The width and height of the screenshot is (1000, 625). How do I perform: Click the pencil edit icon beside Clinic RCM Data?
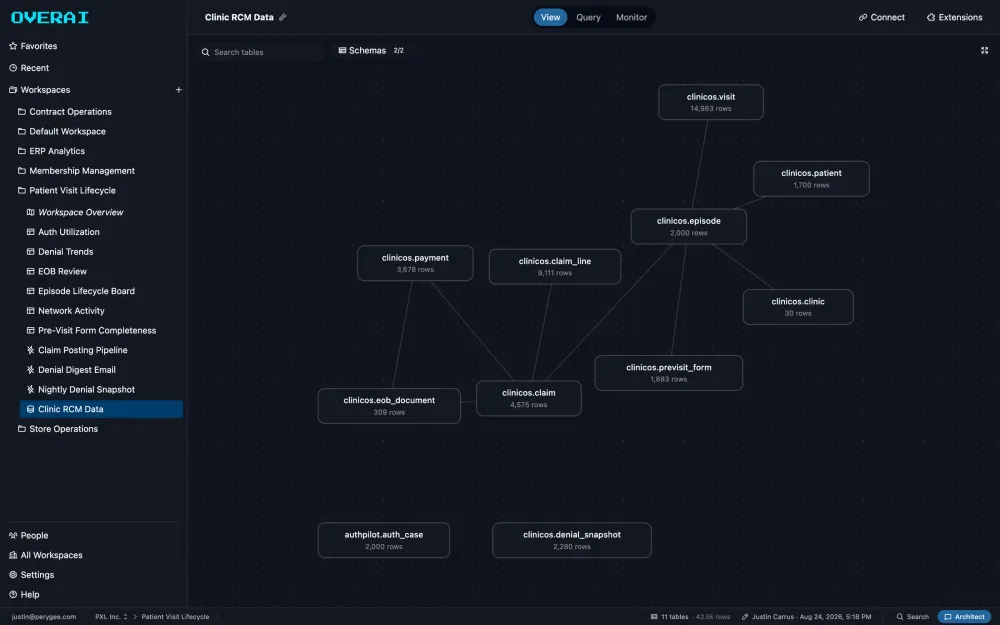[283, 17]
